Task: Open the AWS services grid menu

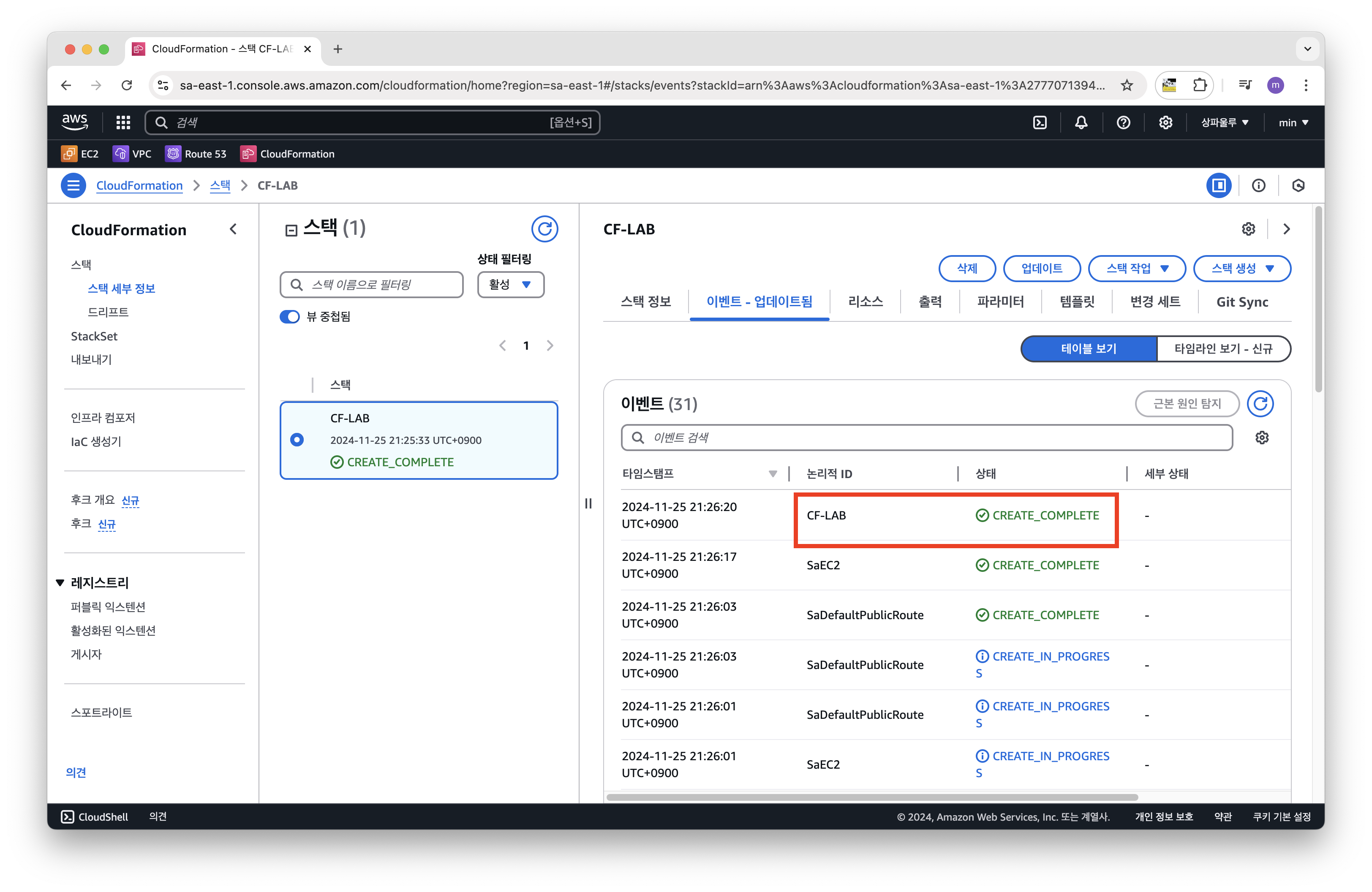Action: 123,122
